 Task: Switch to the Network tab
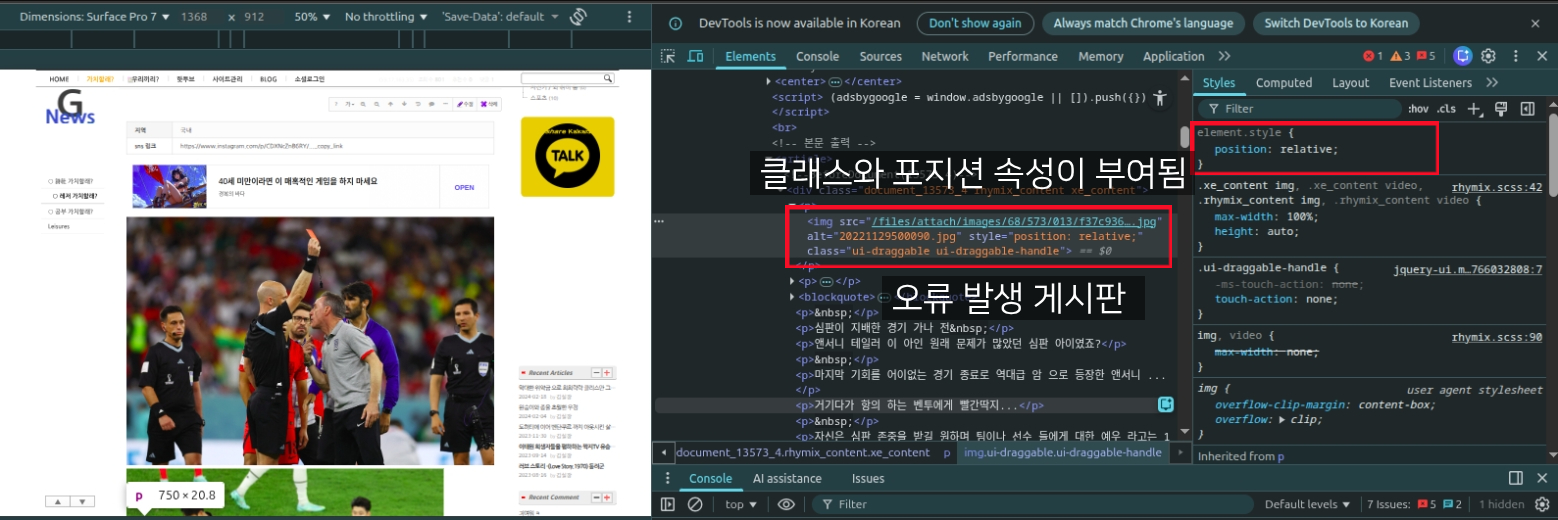point(944,57)
